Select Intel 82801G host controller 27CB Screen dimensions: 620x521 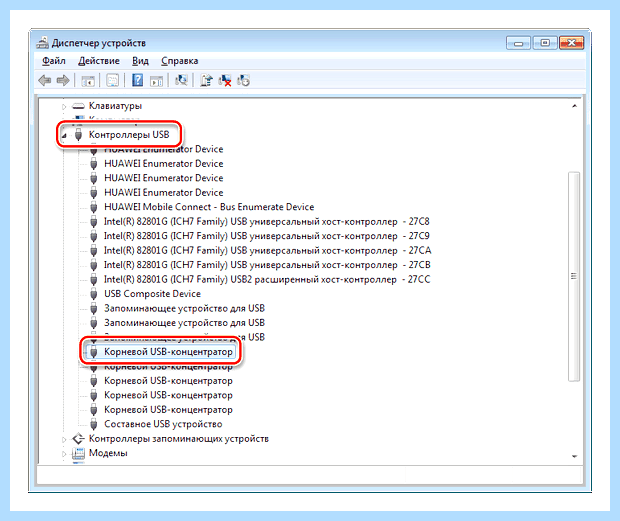coord(267,265)
